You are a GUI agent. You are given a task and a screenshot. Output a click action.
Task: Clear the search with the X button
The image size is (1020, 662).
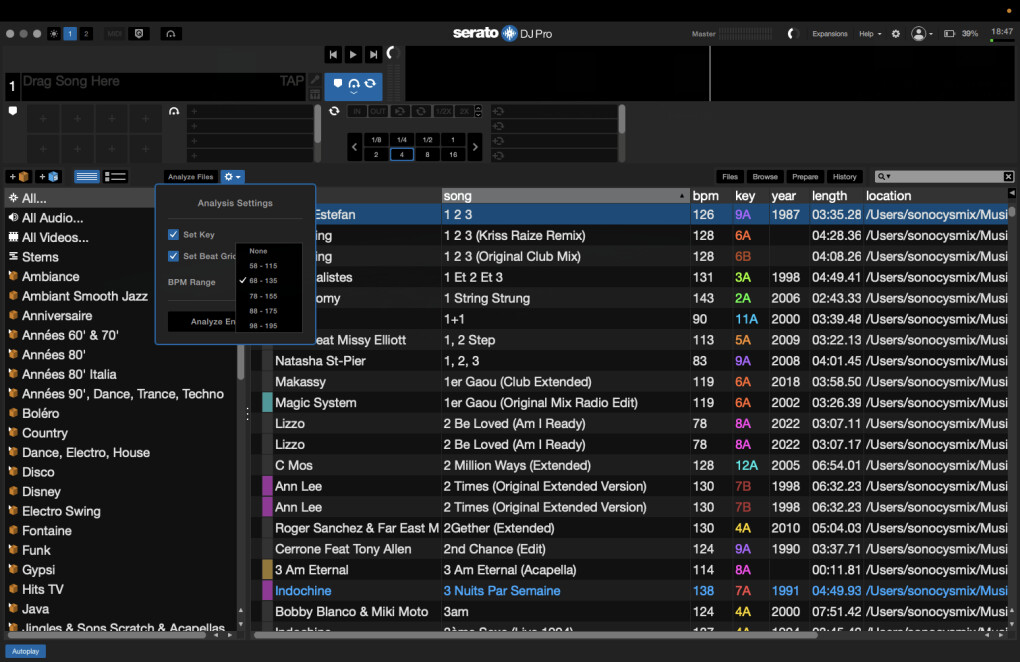[1008, 177]
